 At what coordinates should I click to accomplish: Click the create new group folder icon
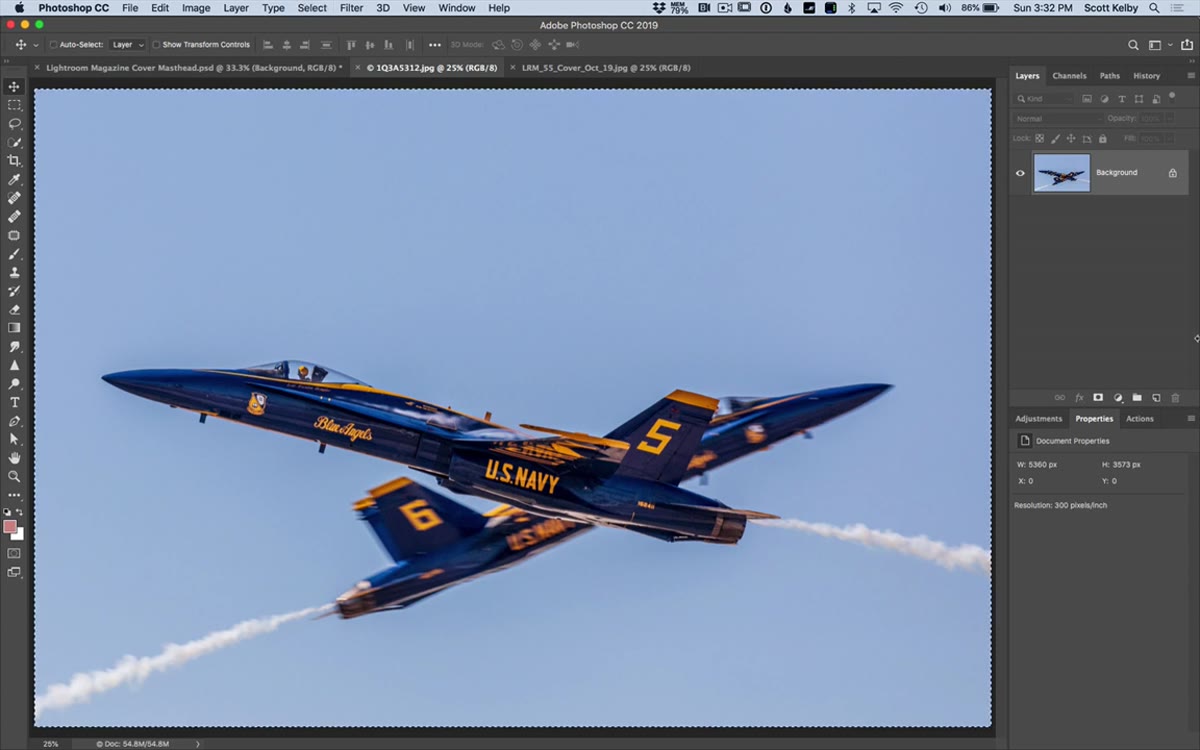pos(1137,398)
